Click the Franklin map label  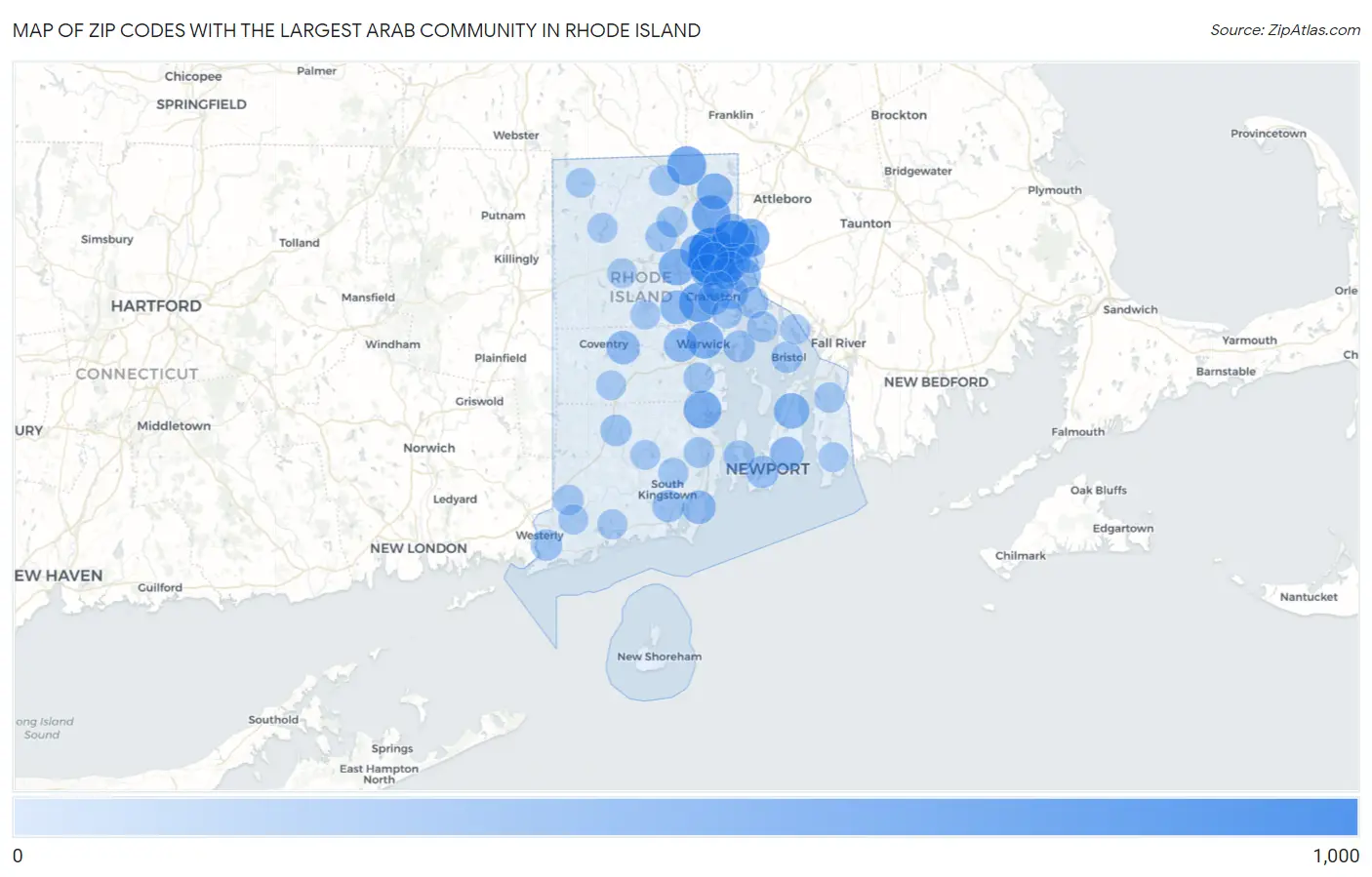click(x=731, y=115)
